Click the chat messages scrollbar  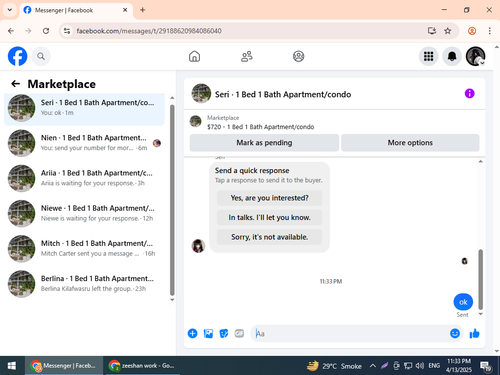click(x=480, y=279)
